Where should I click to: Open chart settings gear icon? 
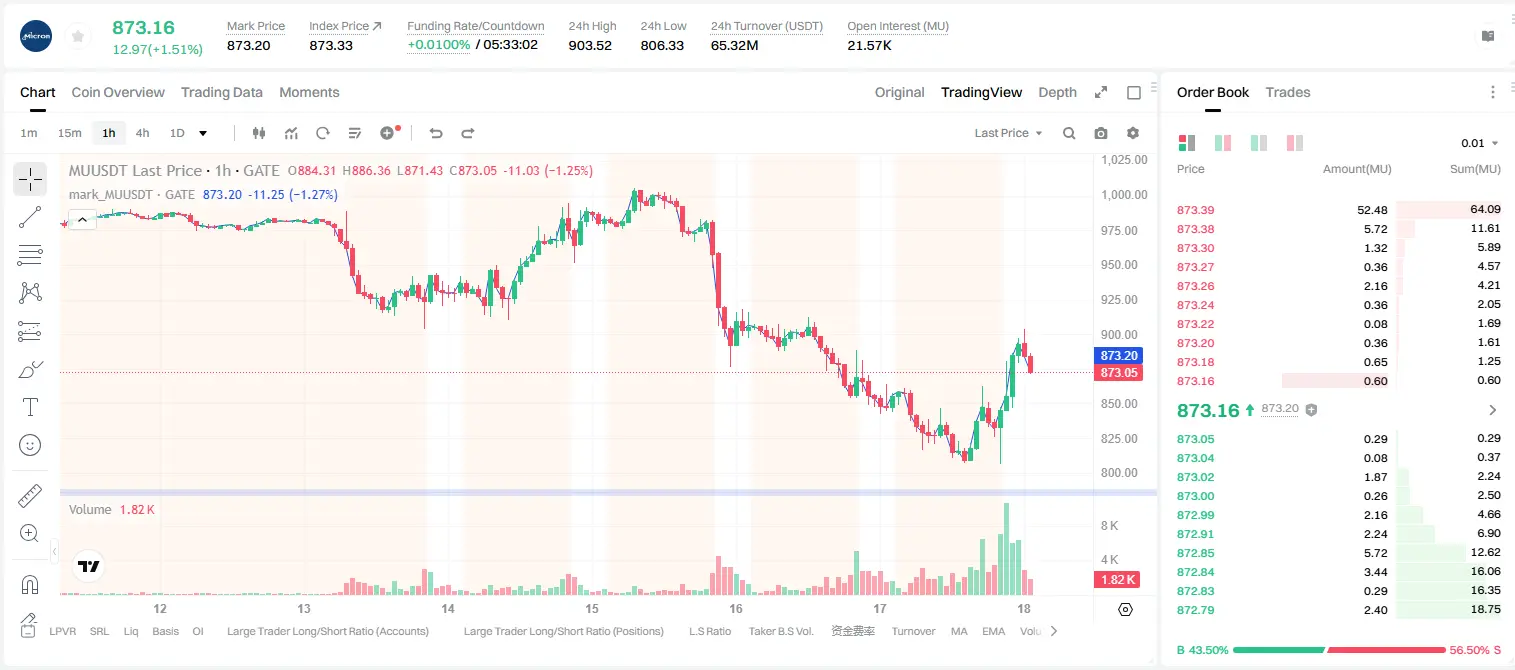(x=1133, y=133)
